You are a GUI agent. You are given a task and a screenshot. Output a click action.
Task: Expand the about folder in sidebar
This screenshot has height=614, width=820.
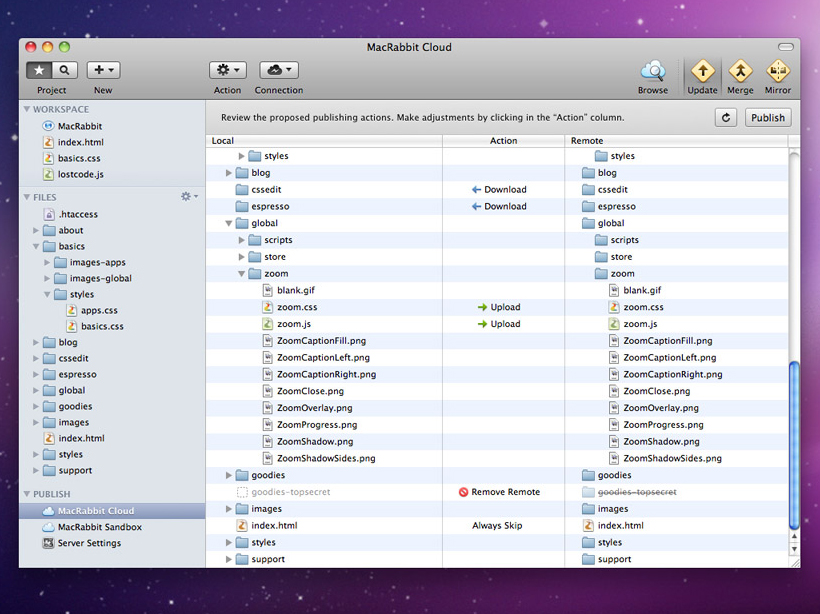pyautogui.click(x=36, y=230)
